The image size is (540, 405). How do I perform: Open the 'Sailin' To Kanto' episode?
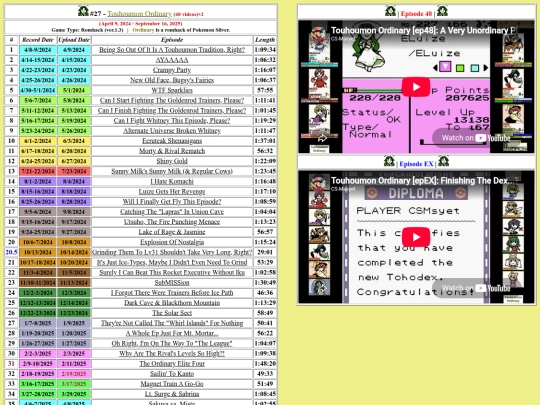point(172,374)
